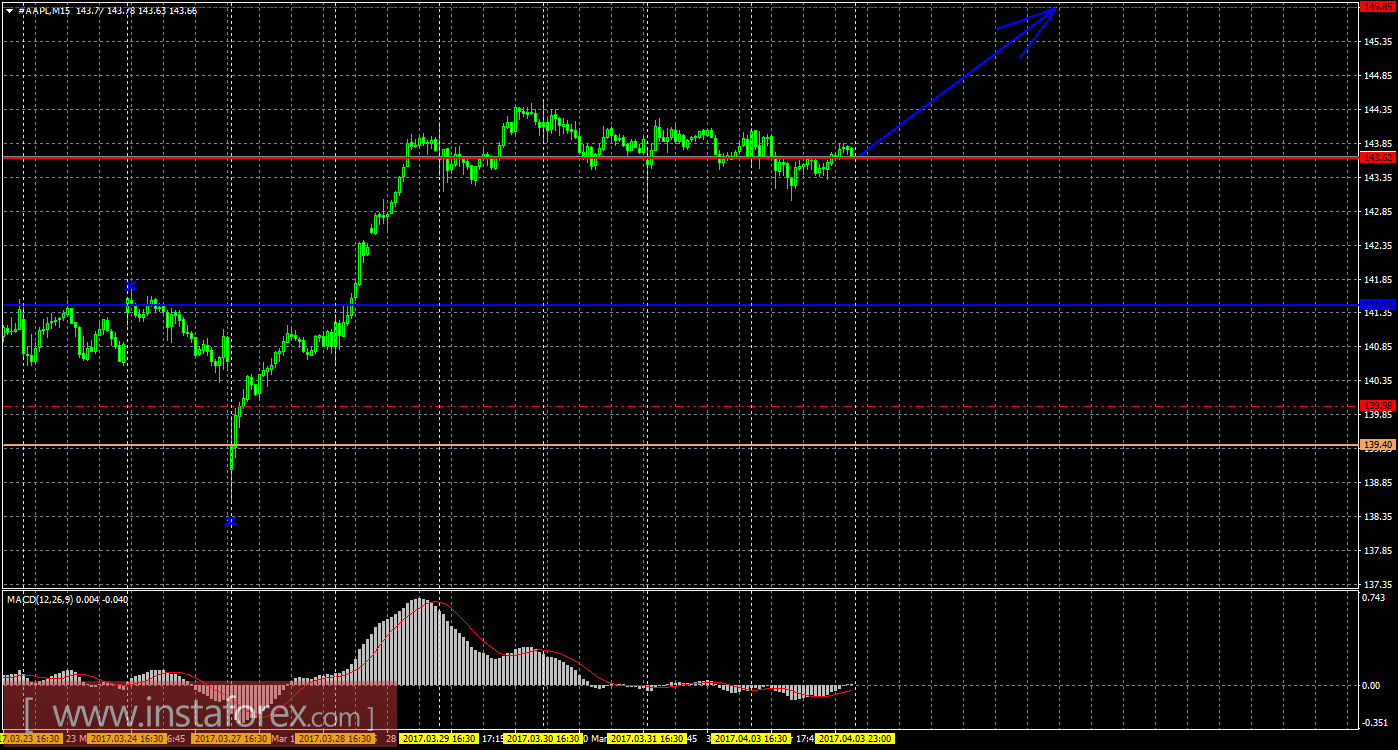This screenshot has width=1398, height=750.
Task: Select the 2017.03.30 16:30 time marker
Action: click(543, 739)
